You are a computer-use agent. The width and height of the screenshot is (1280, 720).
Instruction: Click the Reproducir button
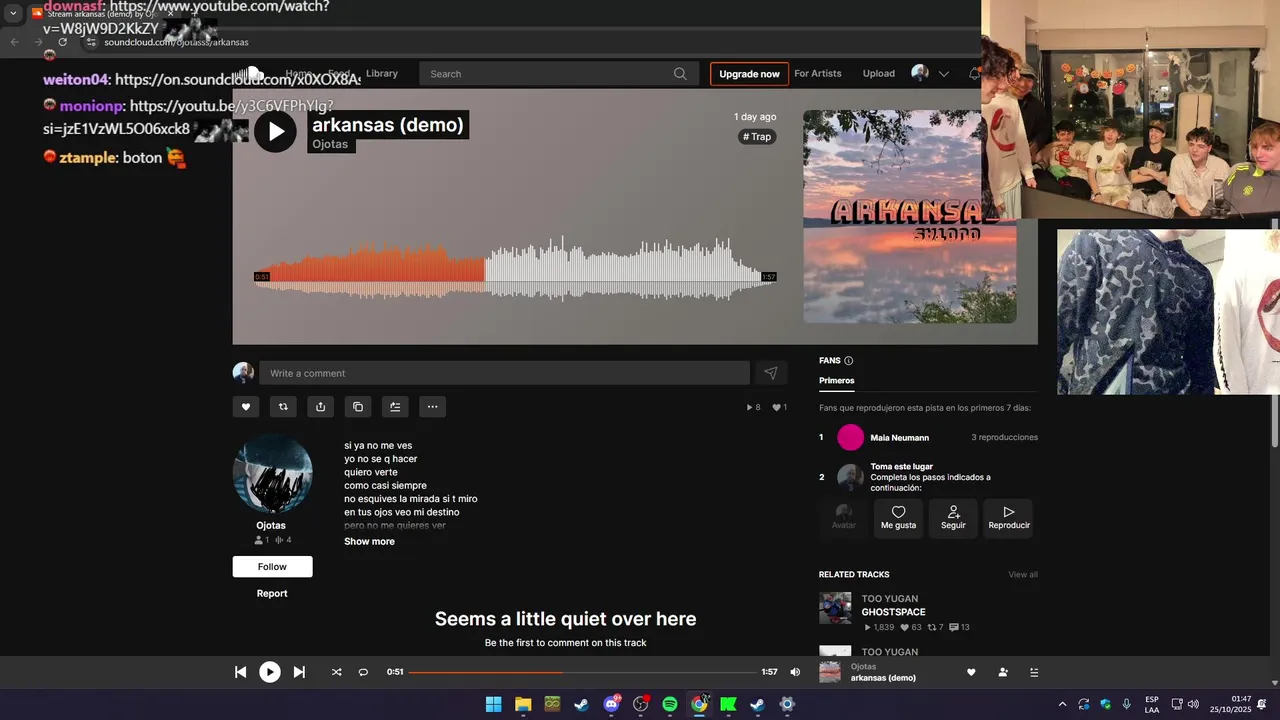[1009, 518]
